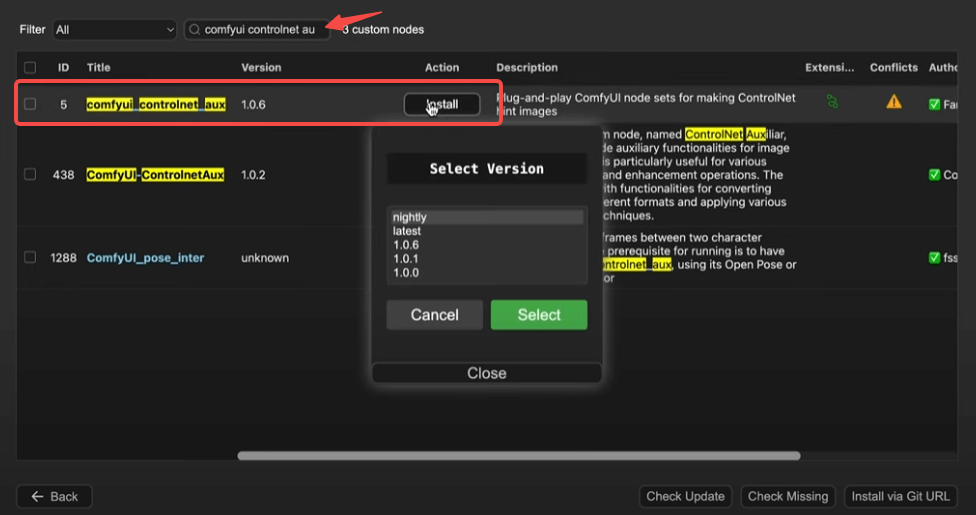The image size is (976, 515).
Task: Sort by the Title column header
Action: tap(99, 68)
